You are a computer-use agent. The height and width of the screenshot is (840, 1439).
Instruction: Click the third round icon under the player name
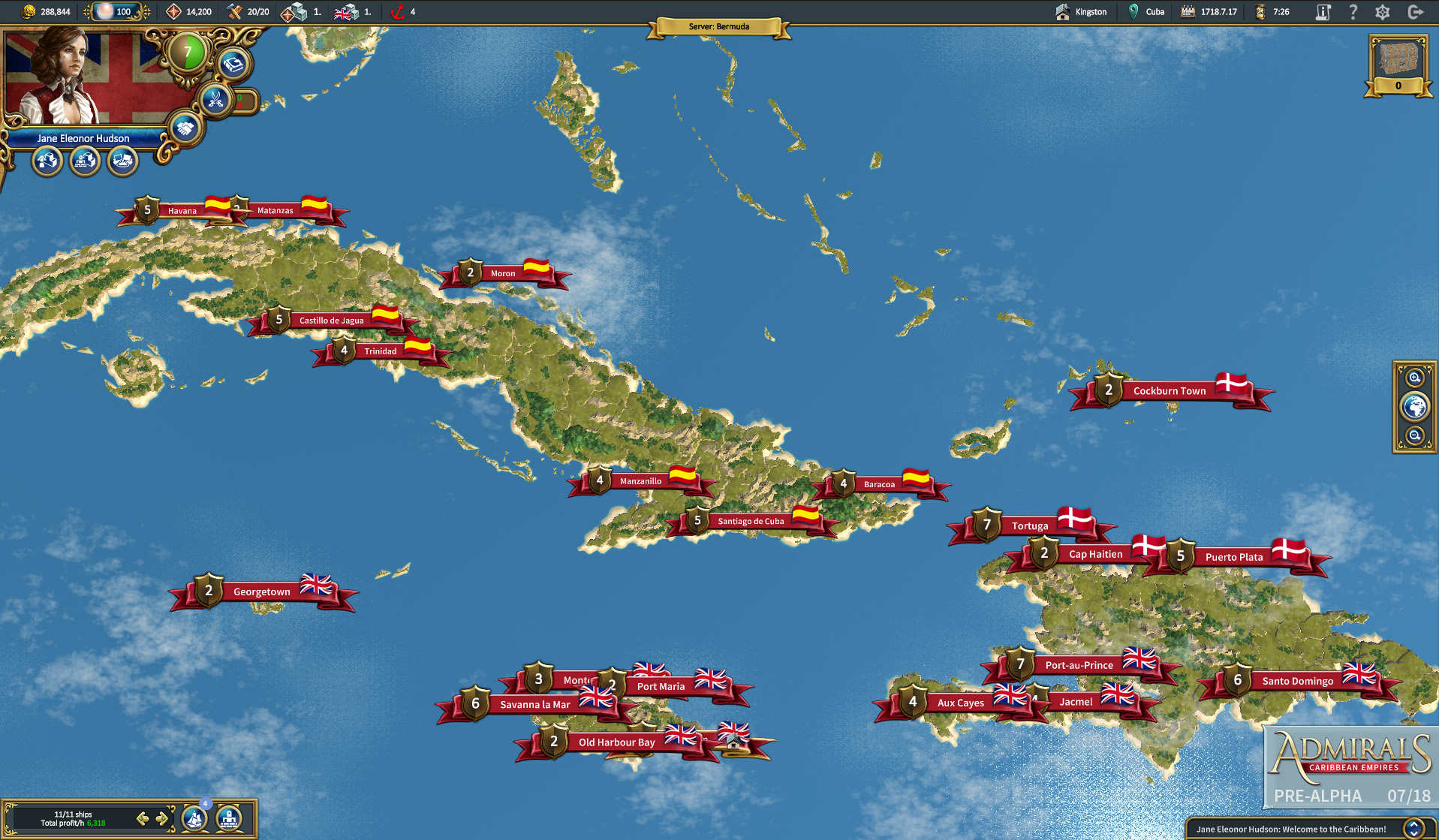point(122,160)
